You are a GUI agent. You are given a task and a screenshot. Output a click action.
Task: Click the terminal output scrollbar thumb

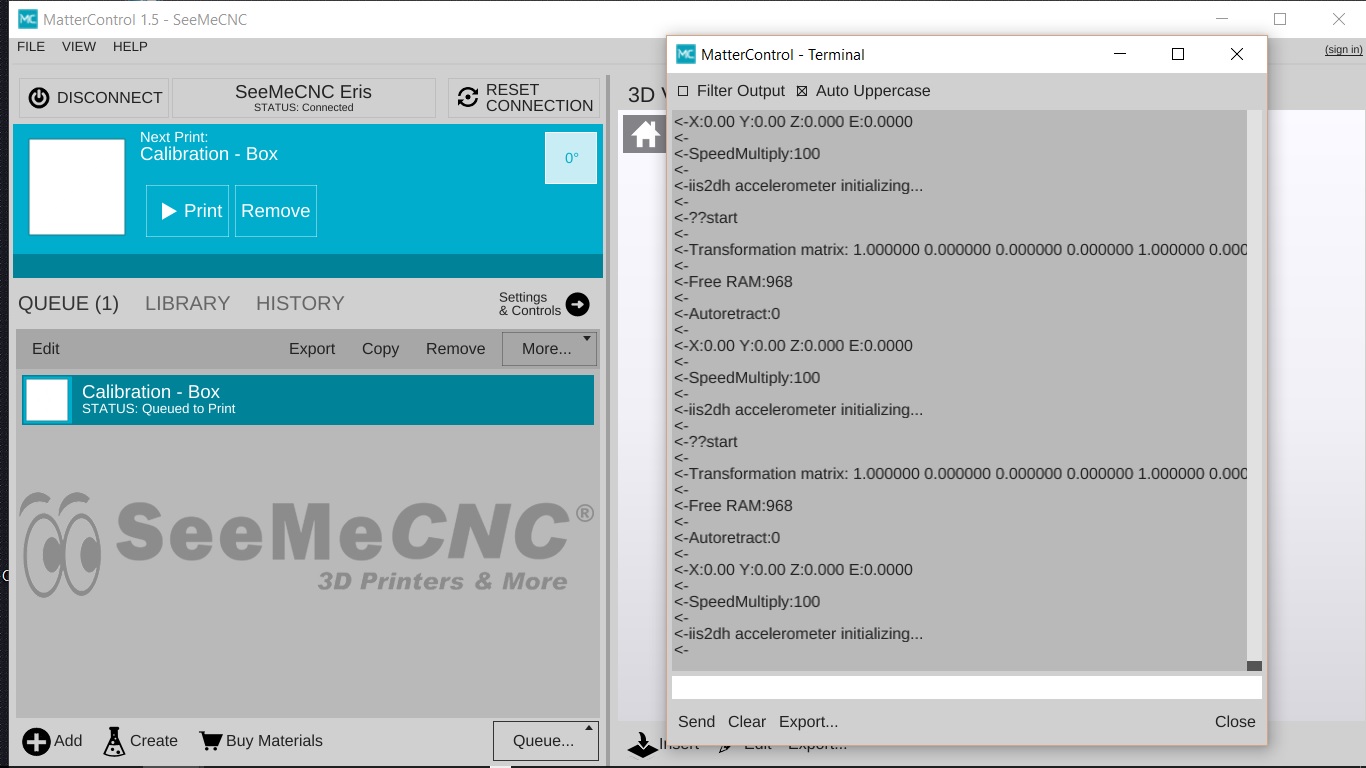1254,666
